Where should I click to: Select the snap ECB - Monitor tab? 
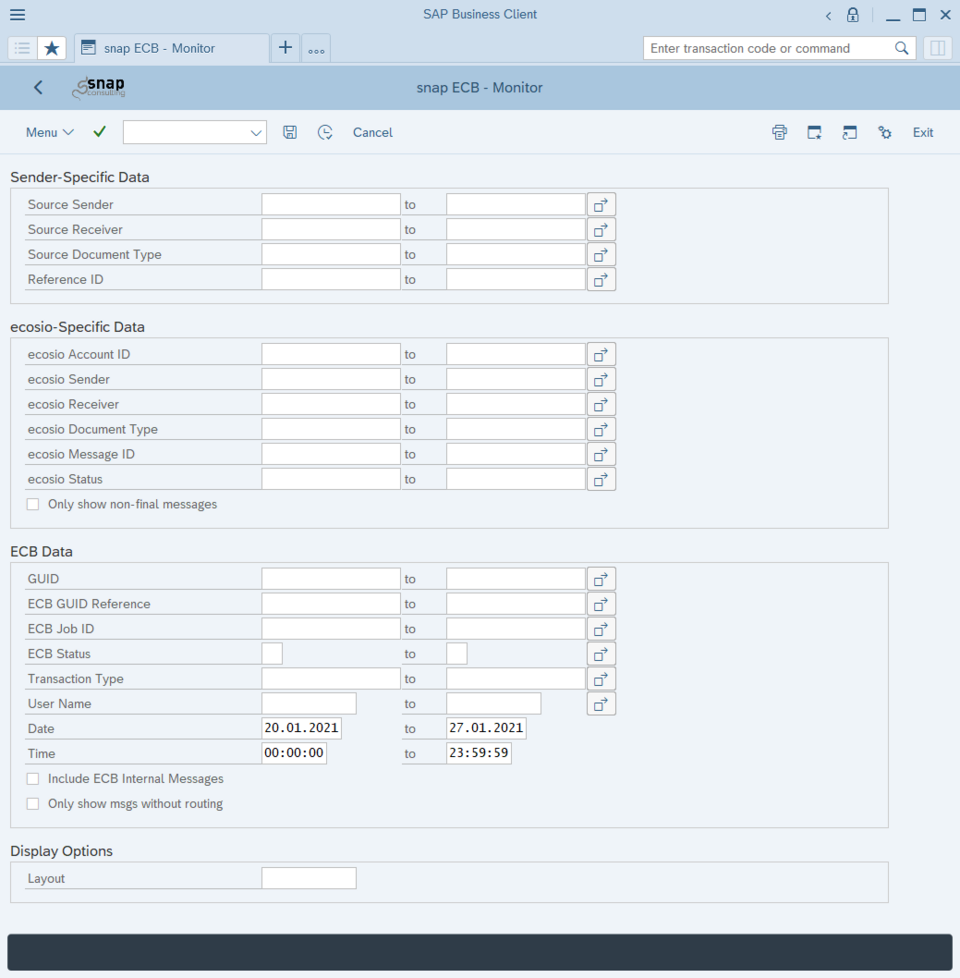(x=172, y=48)
